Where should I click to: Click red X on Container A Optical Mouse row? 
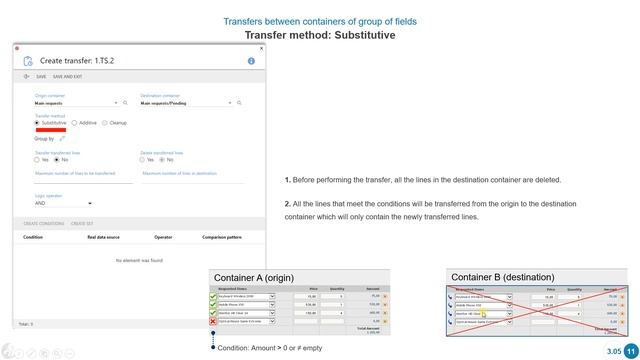tap(213, 322)
